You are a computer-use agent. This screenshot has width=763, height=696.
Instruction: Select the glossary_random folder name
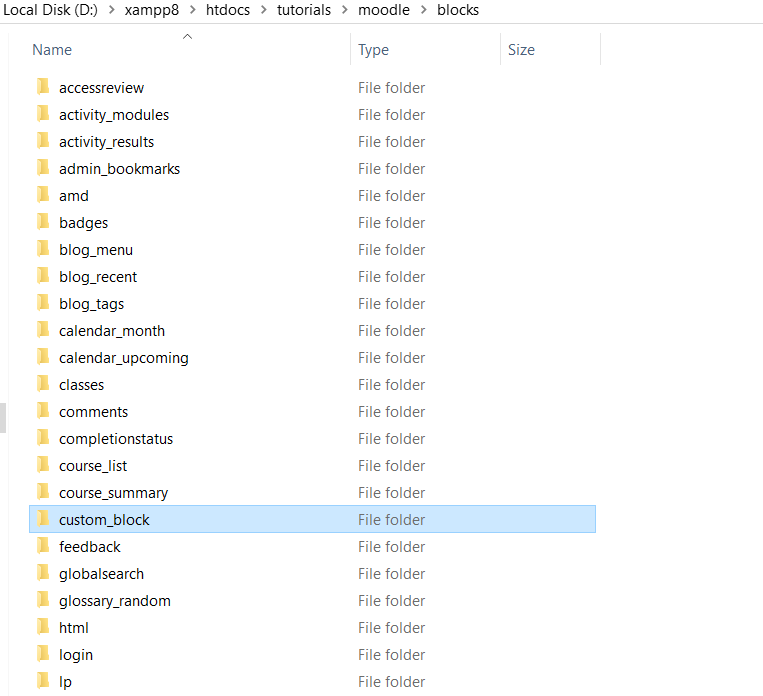pyautogui.click(x=115, y=601)
